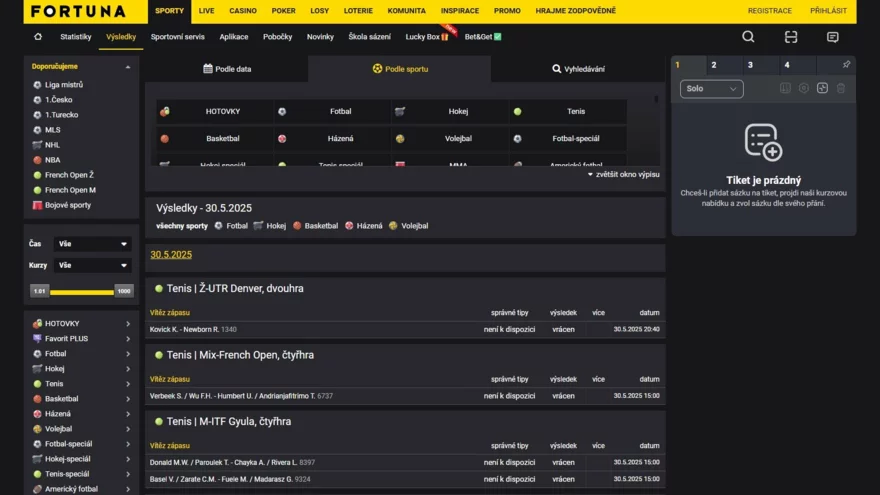Choose HOTOVKY in the sport grid

point(215,112)
